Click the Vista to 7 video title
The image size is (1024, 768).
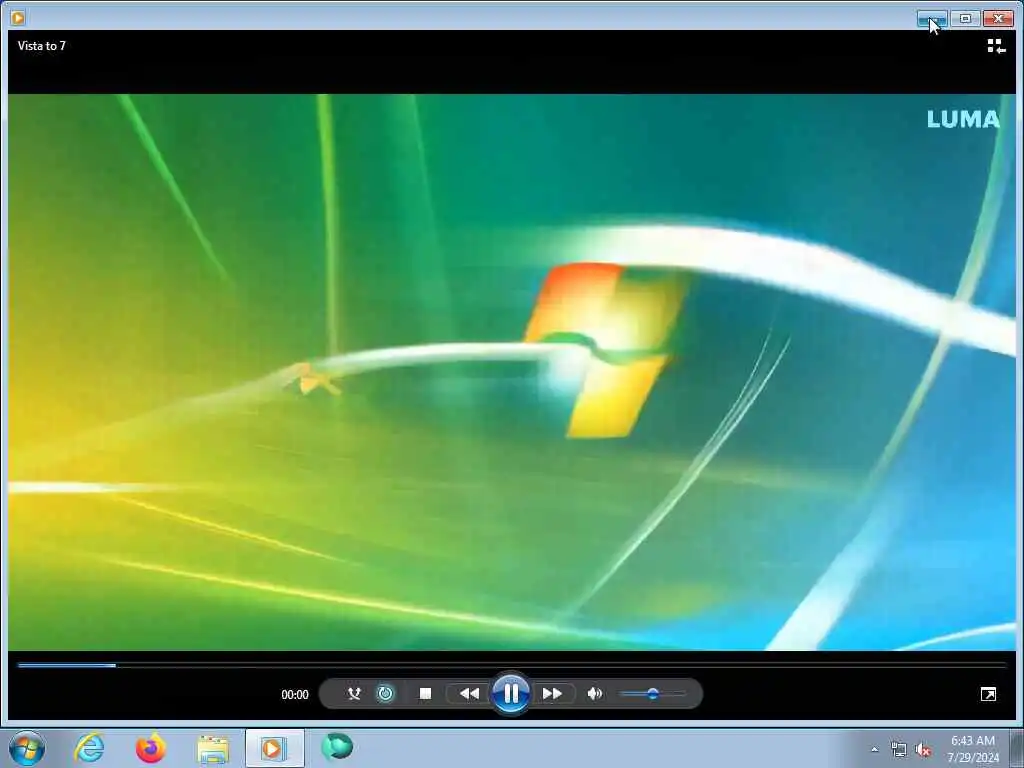coord(42,46)
